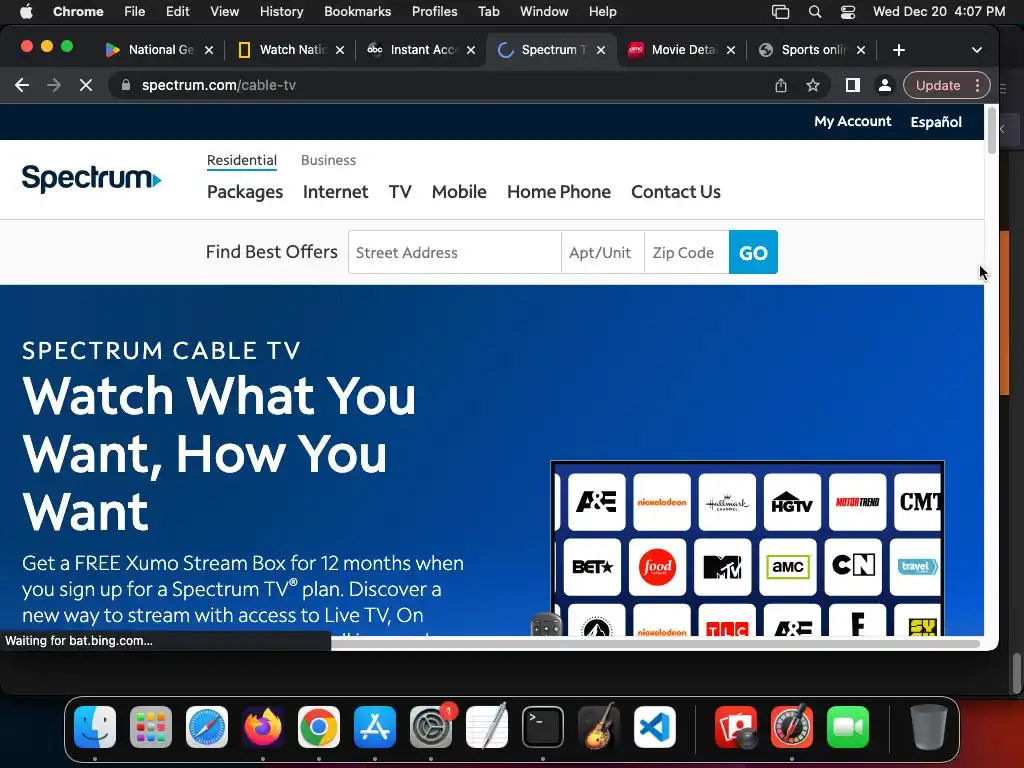This screenshot has height=768, width=1024.
Task: Open a new tab with plus
Action: pos(899,50)
